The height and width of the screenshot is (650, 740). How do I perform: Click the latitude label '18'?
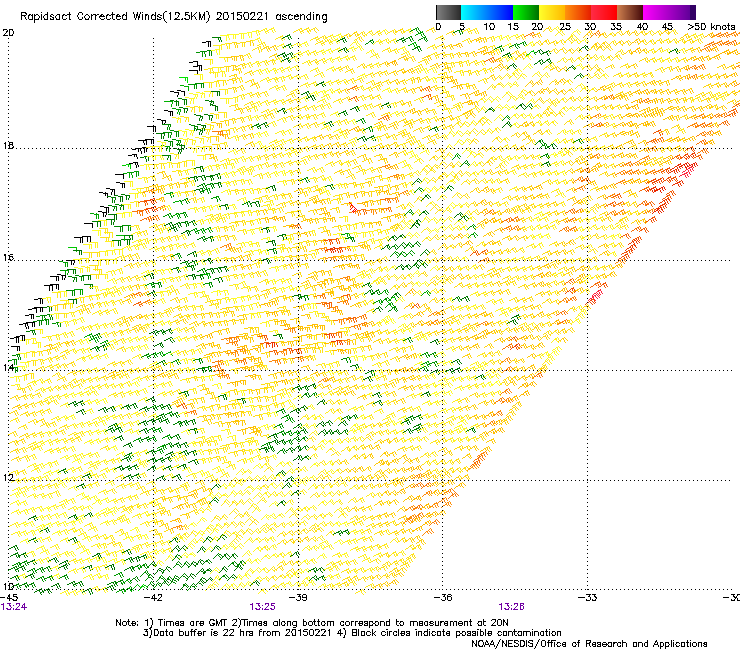pyautogui.click(x=8, y=146)
